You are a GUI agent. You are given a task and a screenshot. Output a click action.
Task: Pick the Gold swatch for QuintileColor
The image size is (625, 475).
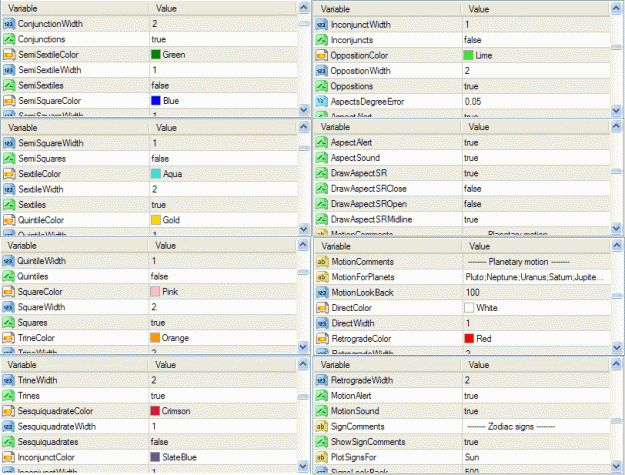[x=155, y=220]
